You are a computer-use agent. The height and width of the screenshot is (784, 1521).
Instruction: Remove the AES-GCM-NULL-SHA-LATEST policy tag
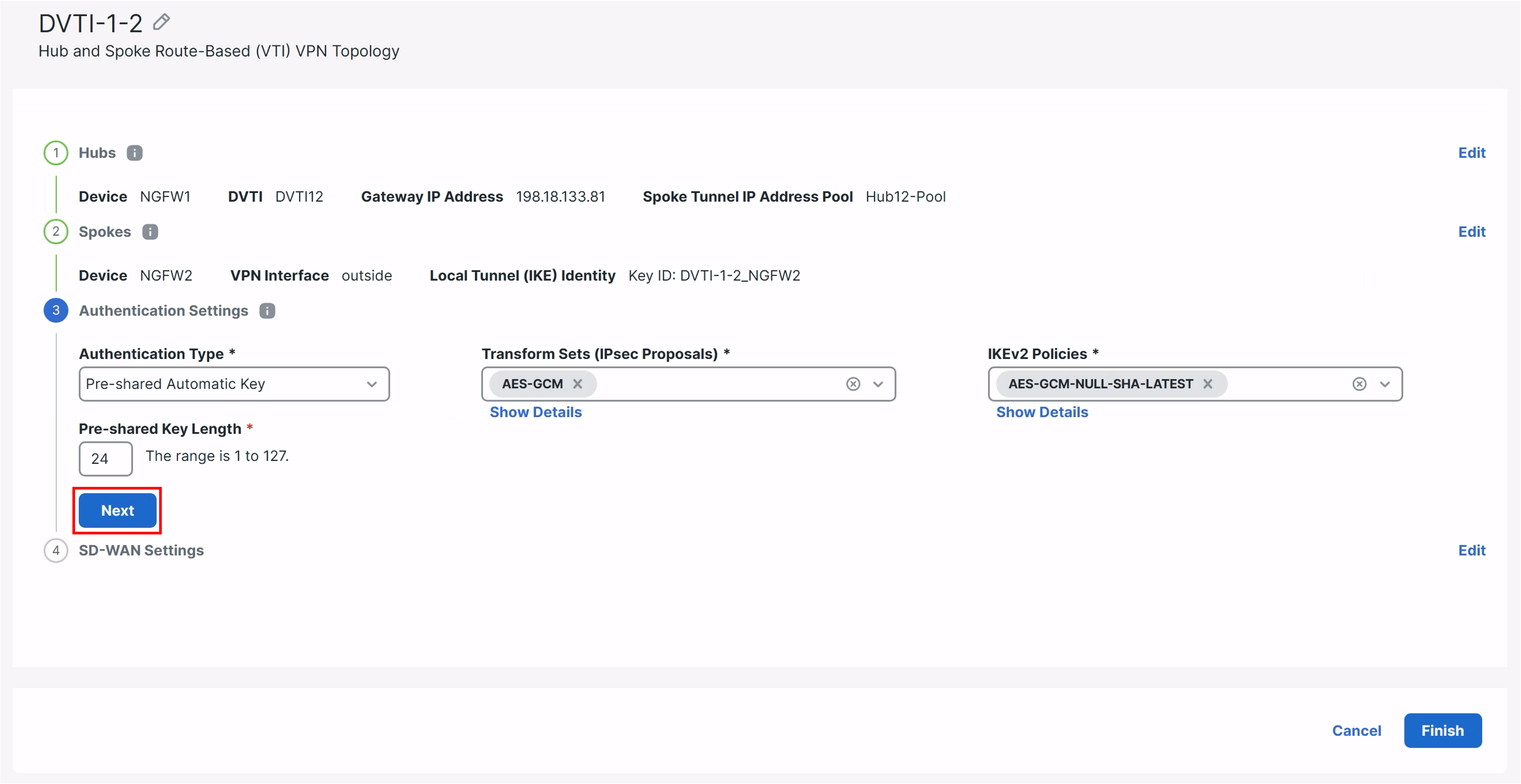pyautogui.click(x=1208, y=384)
